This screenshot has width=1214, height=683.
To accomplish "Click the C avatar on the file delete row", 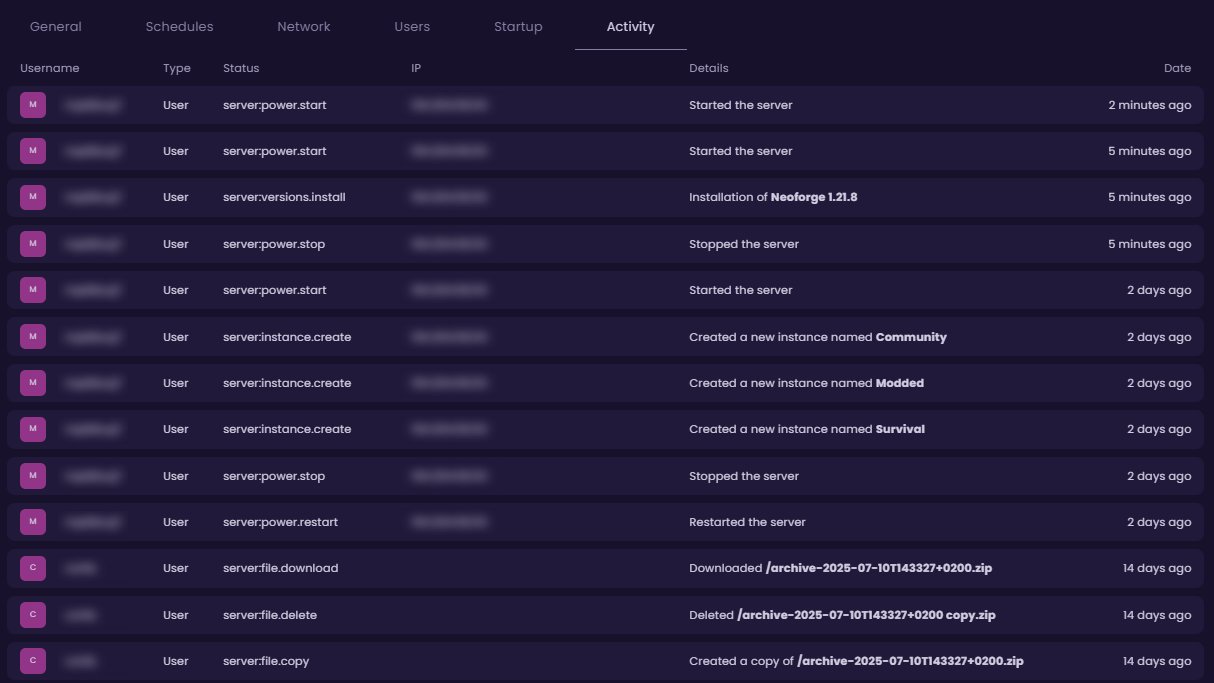I will (33, 615).
